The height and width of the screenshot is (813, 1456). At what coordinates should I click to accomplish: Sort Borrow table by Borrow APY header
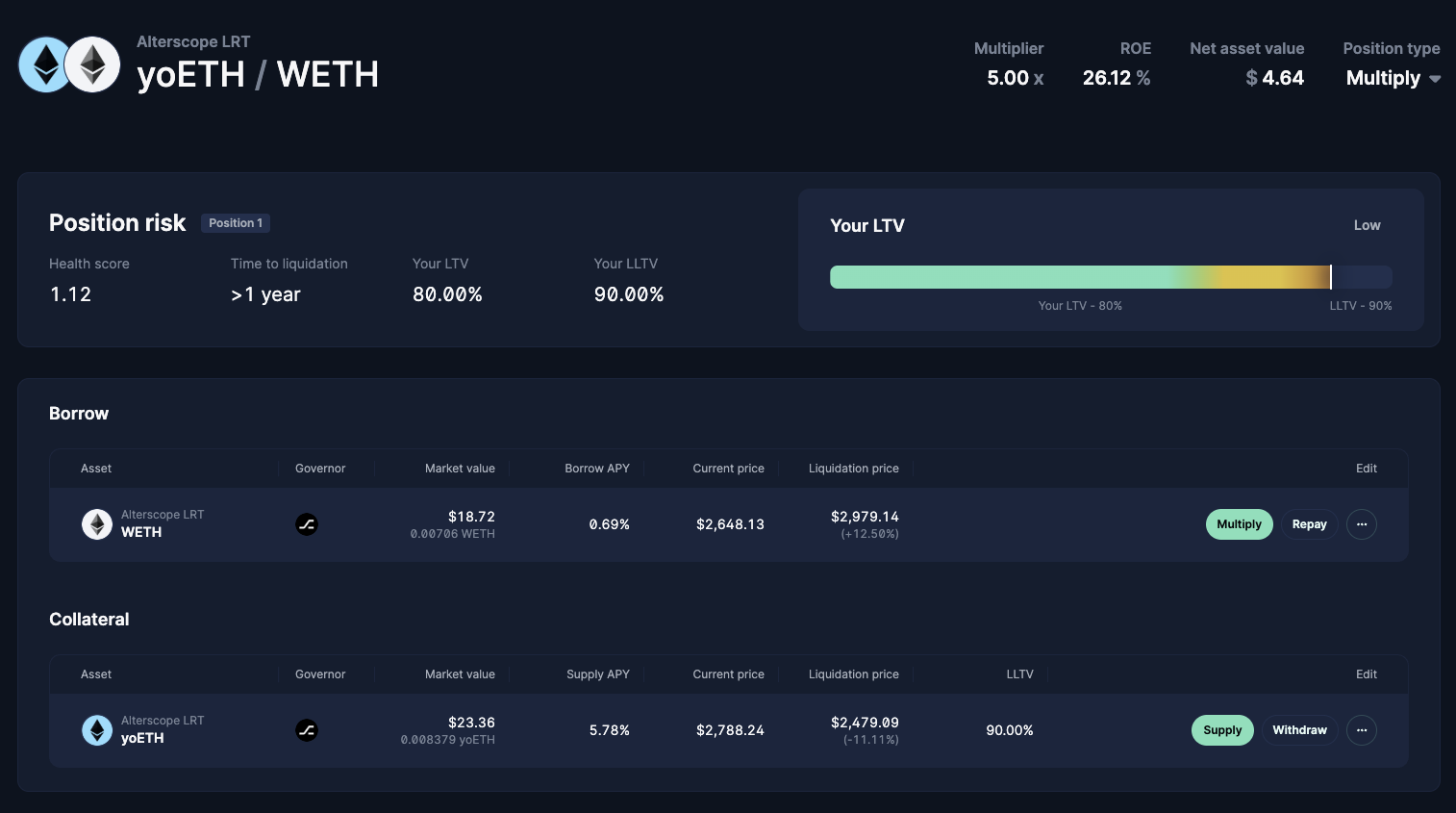pyautogui.click(x=596, y=469)
